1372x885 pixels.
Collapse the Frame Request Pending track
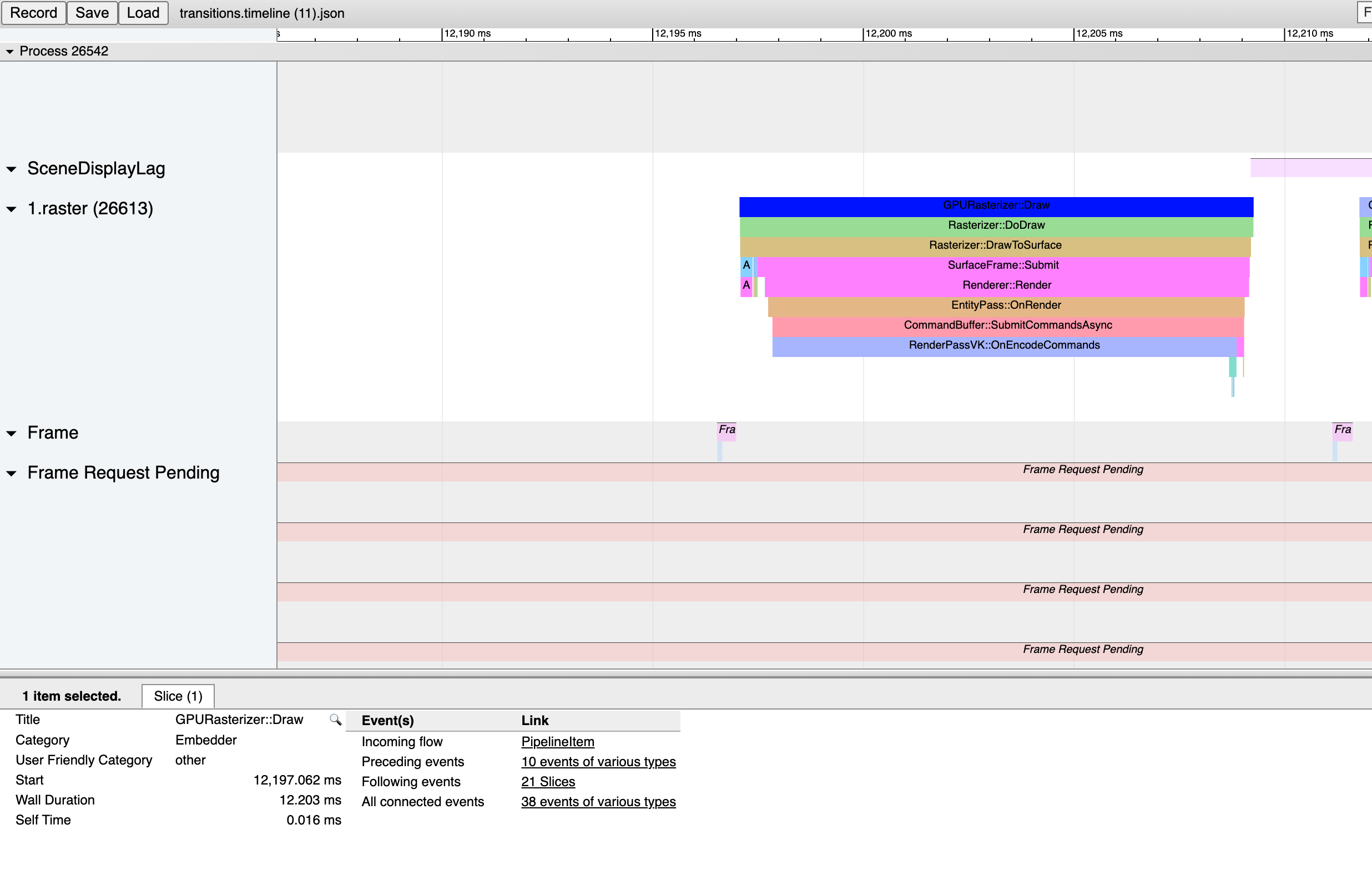pyautogui.click(x=11, y=472)
